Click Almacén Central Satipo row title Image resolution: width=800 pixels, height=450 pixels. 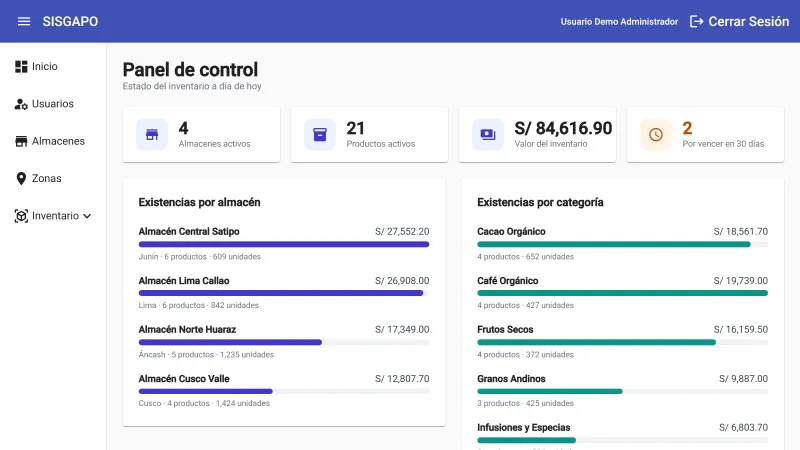(x=189, y=232)
